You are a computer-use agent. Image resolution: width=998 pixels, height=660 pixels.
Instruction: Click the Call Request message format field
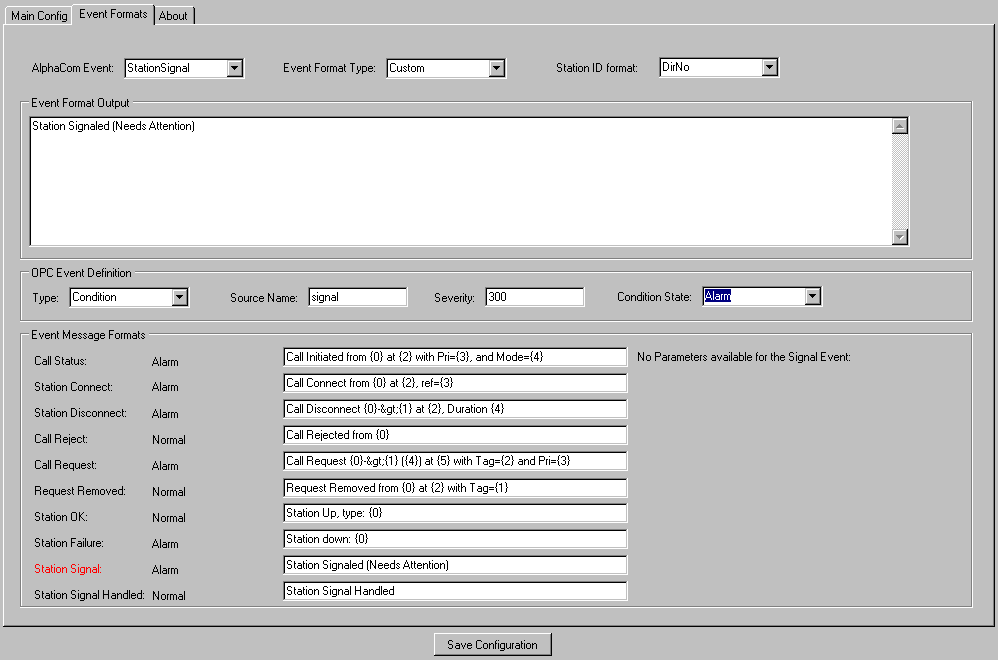455,461
